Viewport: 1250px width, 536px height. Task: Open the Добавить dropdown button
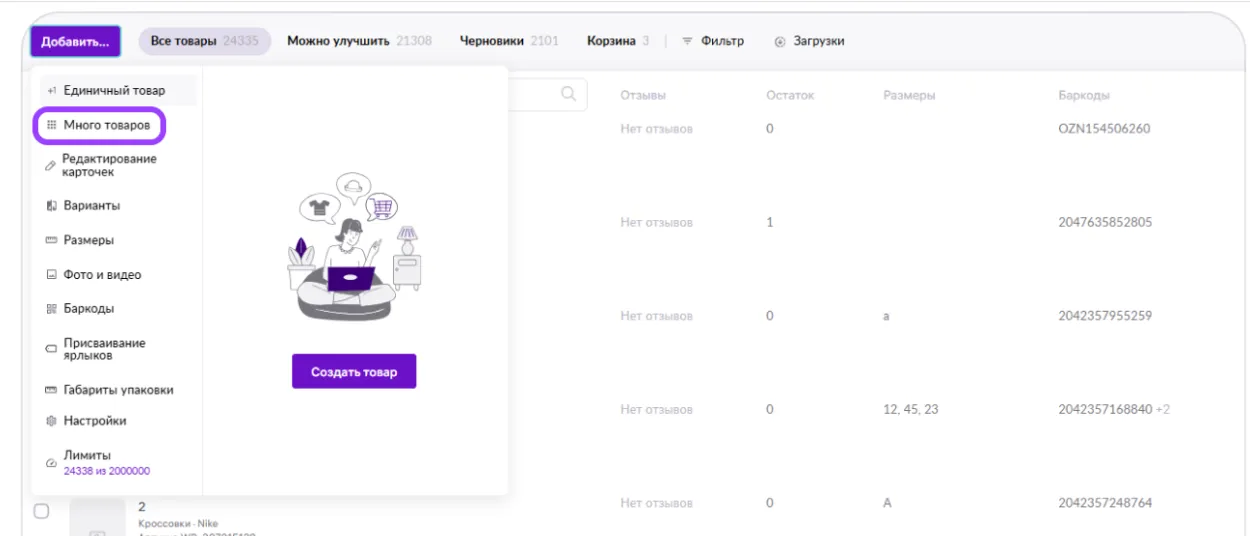point(75,42)
